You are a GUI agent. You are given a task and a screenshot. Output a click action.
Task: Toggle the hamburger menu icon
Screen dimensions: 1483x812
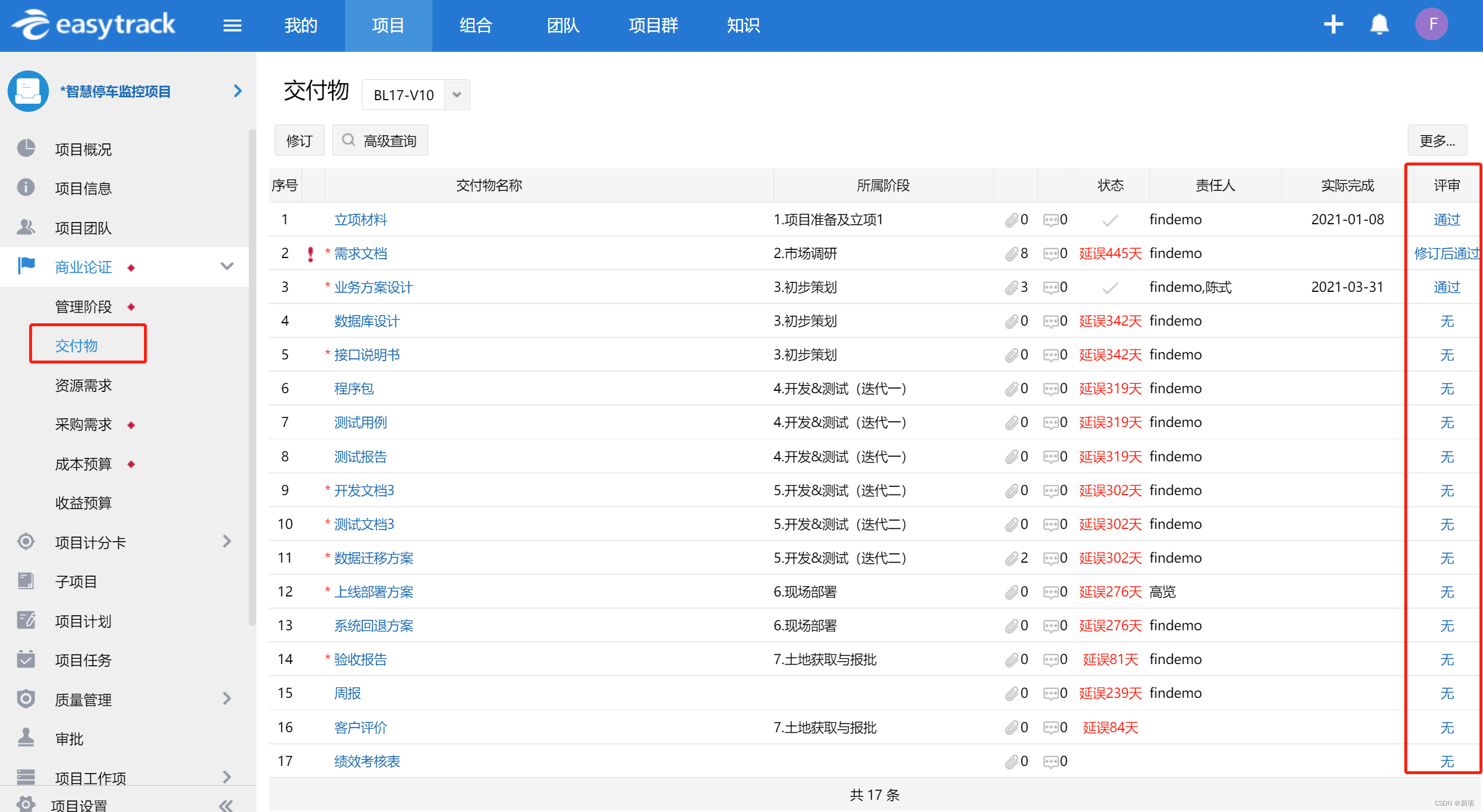point(233,26)
